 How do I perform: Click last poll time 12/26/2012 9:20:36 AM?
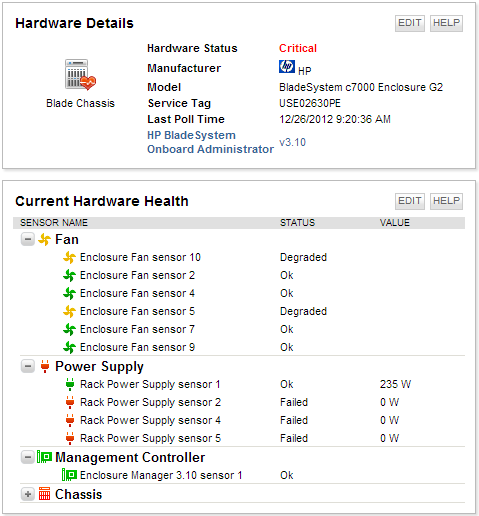point(335,119)
